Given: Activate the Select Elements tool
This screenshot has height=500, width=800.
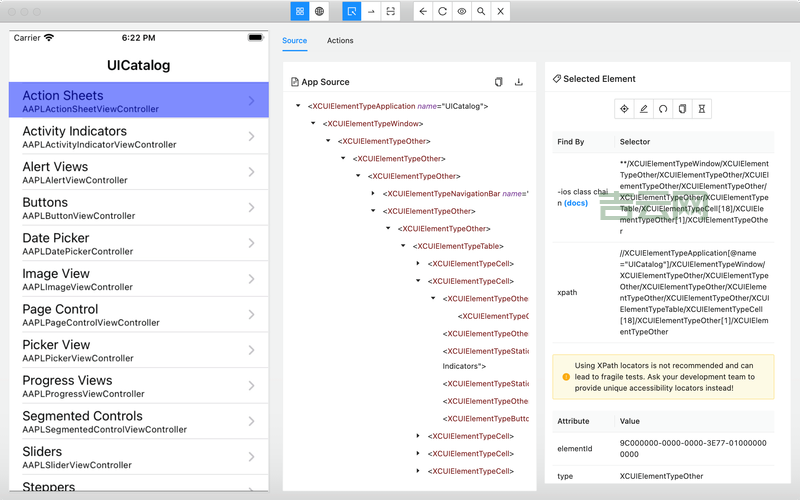Looking at the screenshot, I should (x=351, y=11).
